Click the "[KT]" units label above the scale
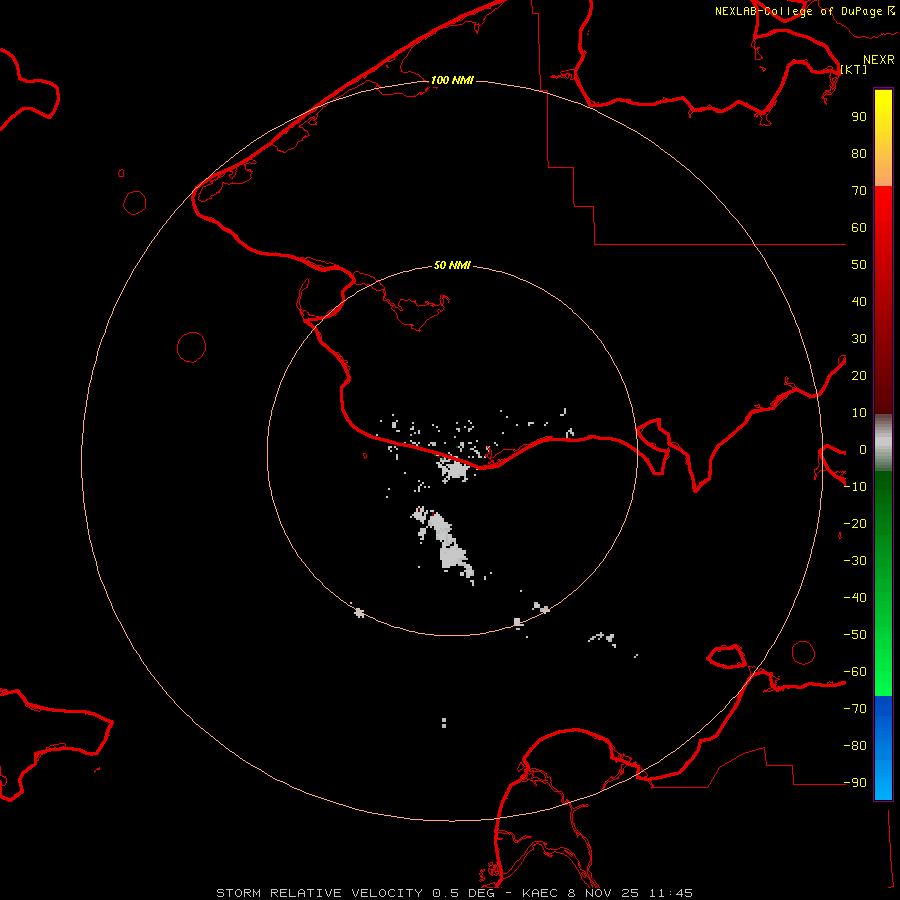900x900 pixels. click(x=854, y=69)
